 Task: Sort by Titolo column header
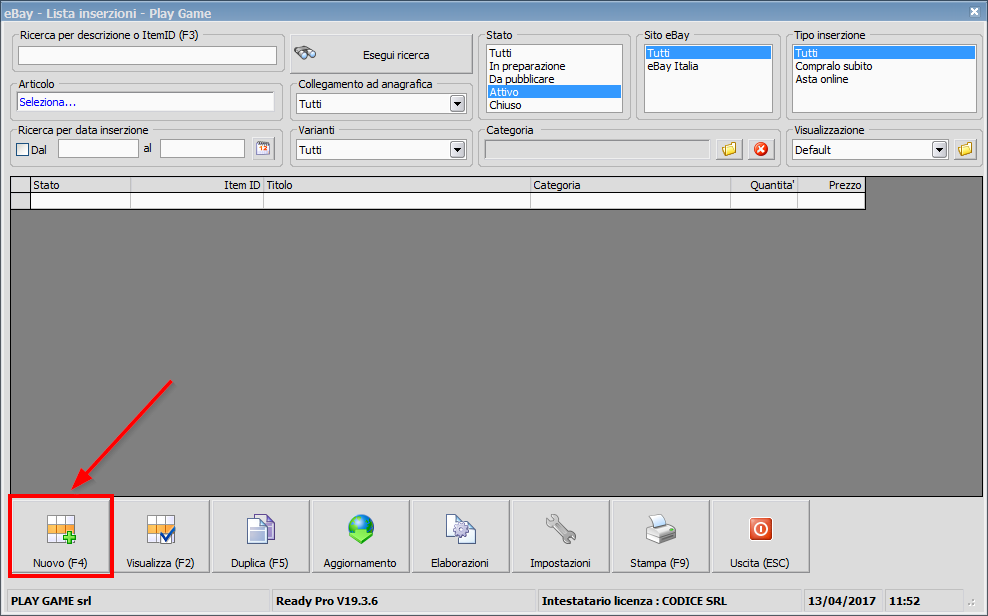[x=397, y=185]
